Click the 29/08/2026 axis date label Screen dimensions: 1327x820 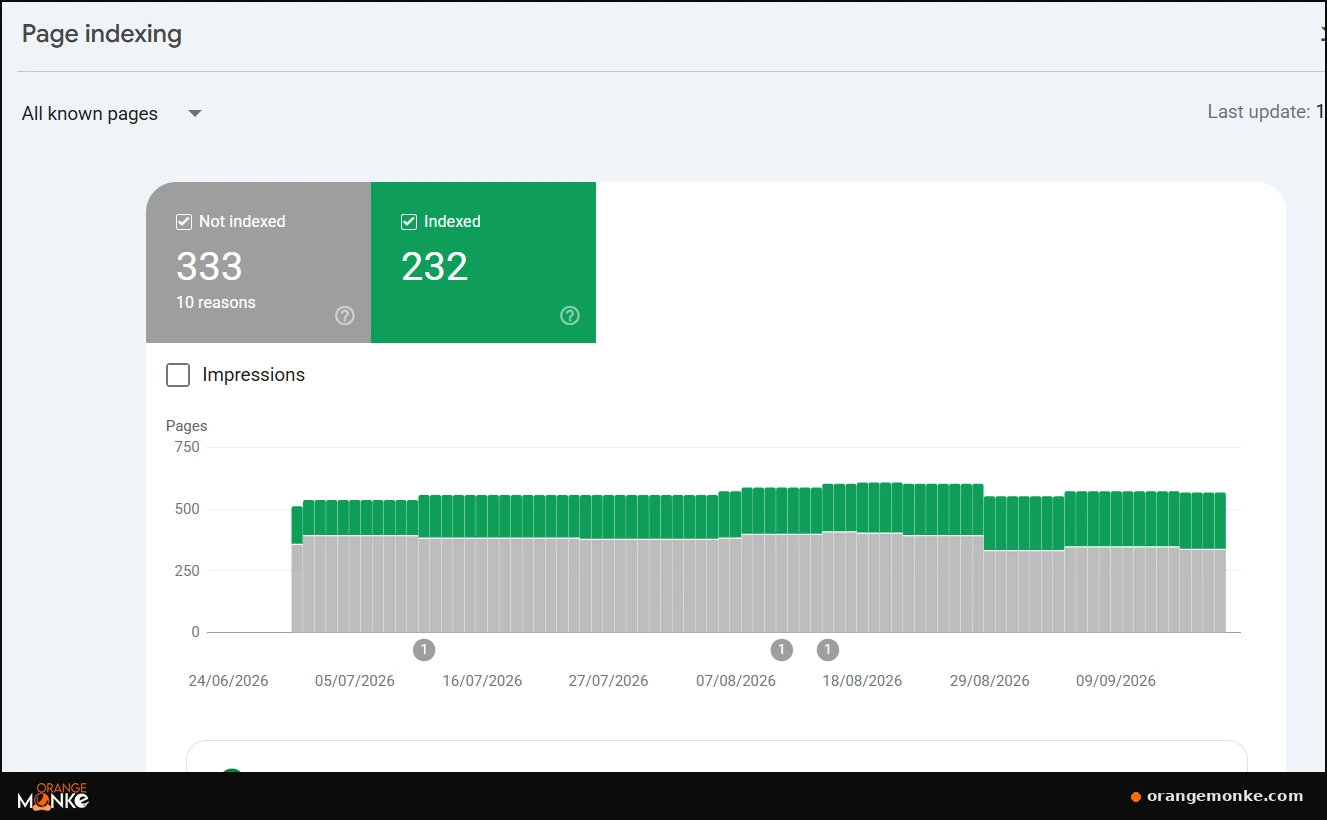[989, 681]
